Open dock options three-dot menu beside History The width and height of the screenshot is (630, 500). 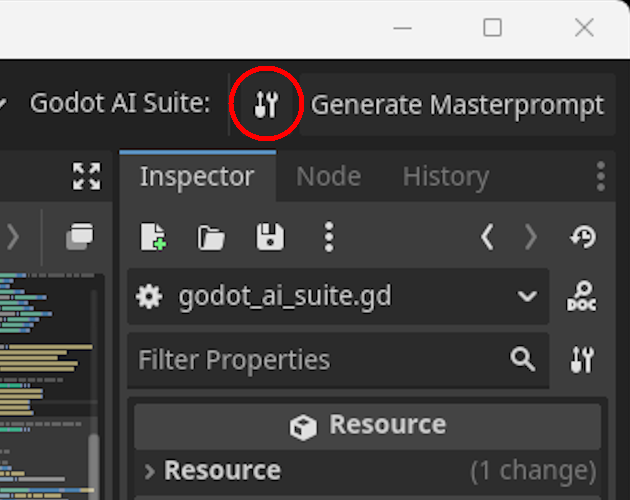pyautogui.click(x=601, y=176)
